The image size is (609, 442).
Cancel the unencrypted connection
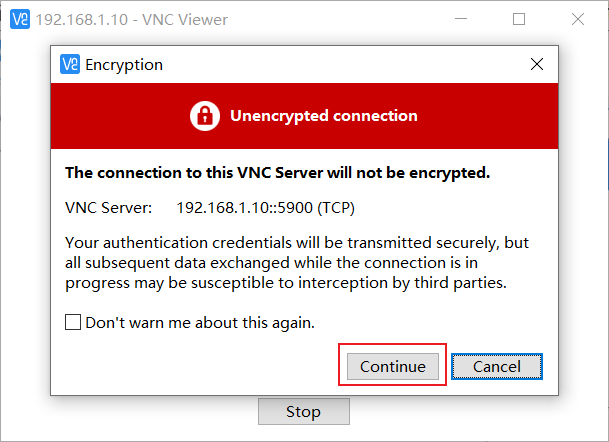(x=497, y=366)
